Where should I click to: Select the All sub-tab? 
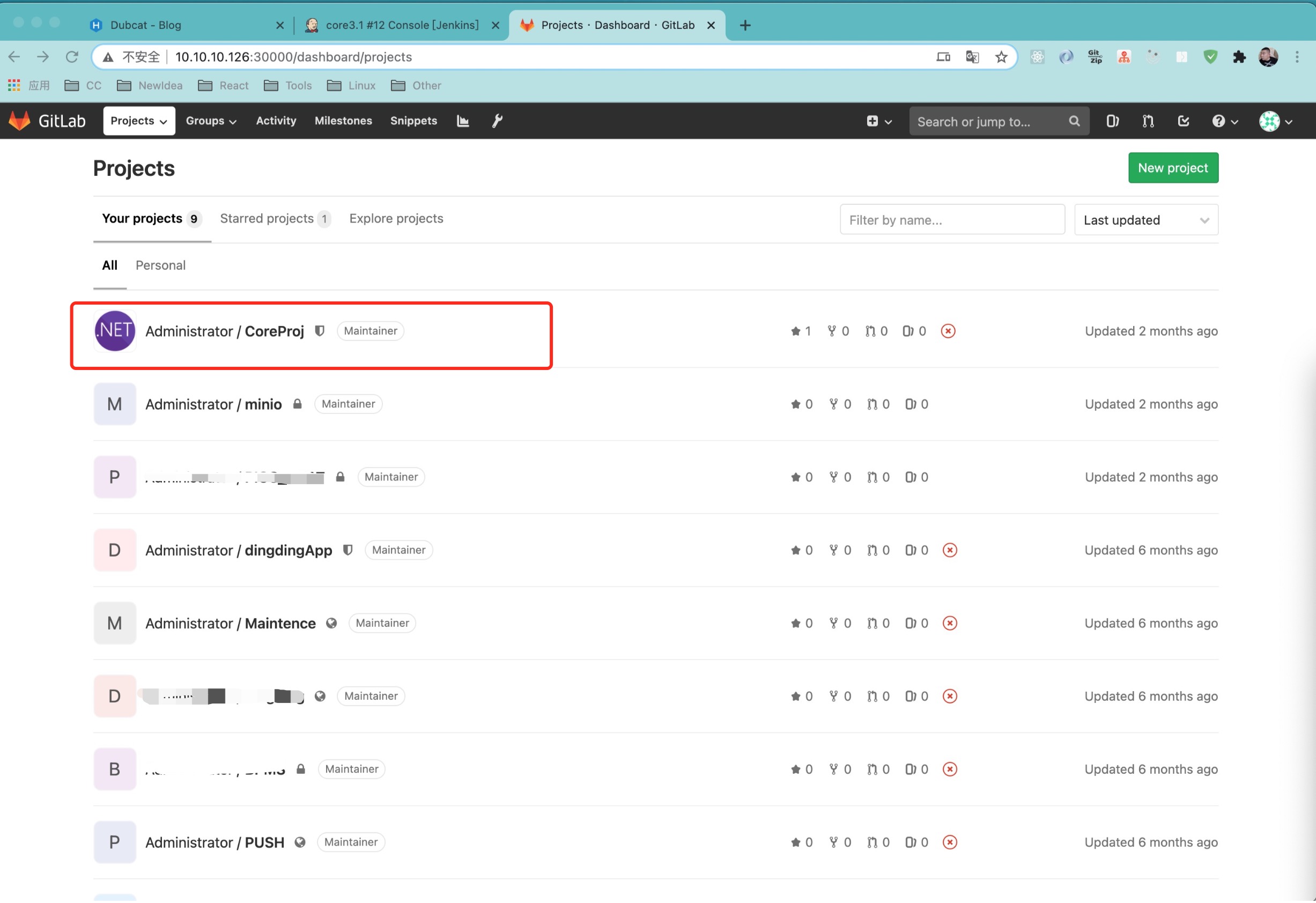click(x=110, y=265)
